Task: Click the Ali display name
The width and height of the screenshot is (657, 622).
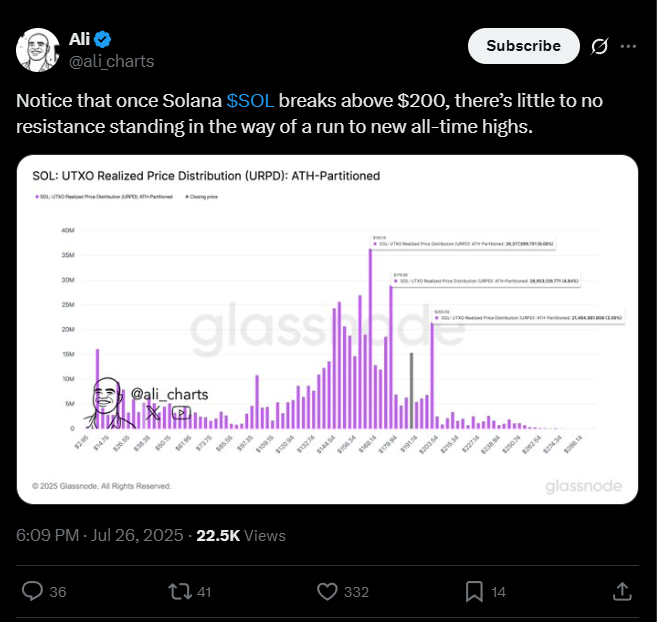Action: (x=79, y=39)
